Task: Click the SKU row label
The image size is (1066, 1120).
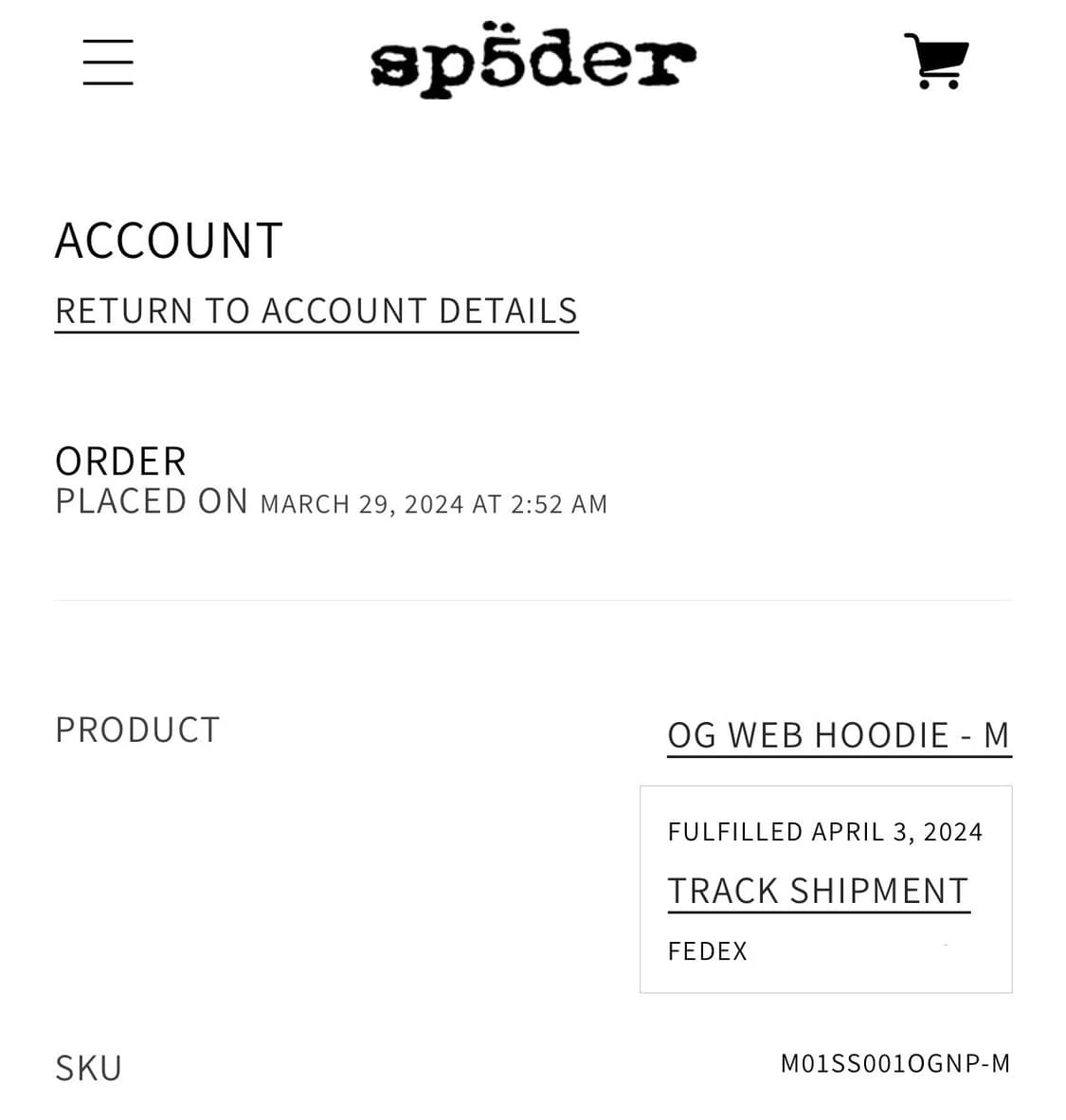Action: tap(89, 1069)
